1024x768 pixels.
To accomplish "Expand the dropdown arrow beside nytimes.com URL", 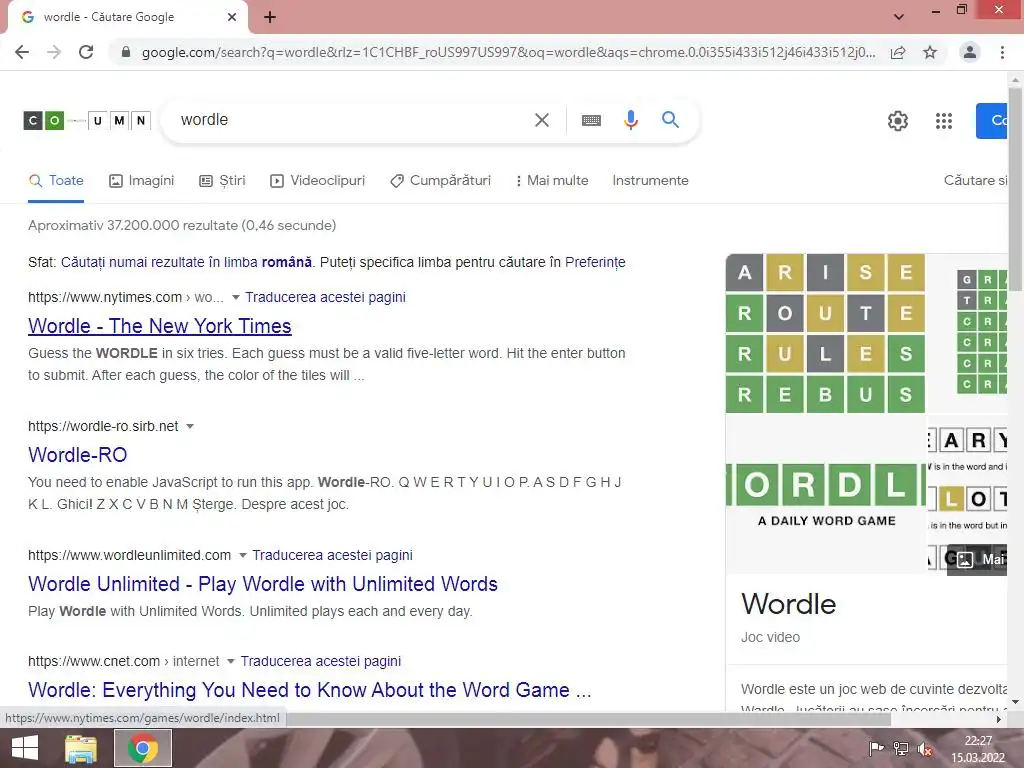I will click(x=236, y=298).
